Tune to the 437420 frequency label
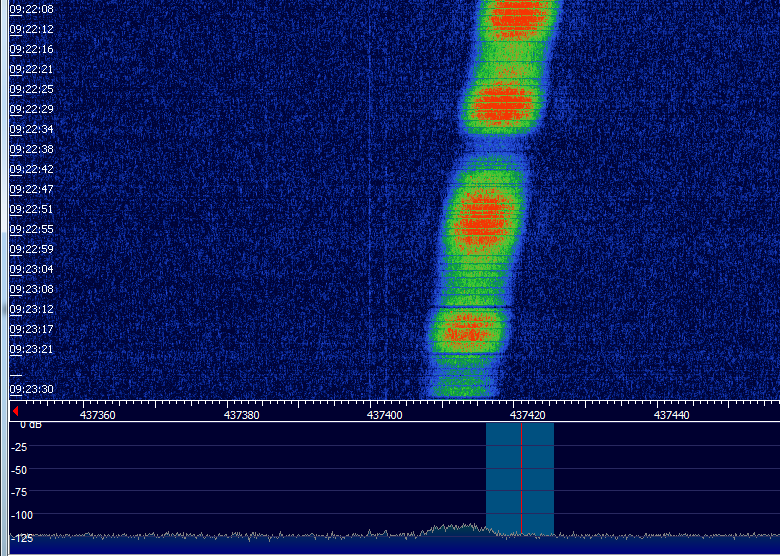 (x=528, y=415)
